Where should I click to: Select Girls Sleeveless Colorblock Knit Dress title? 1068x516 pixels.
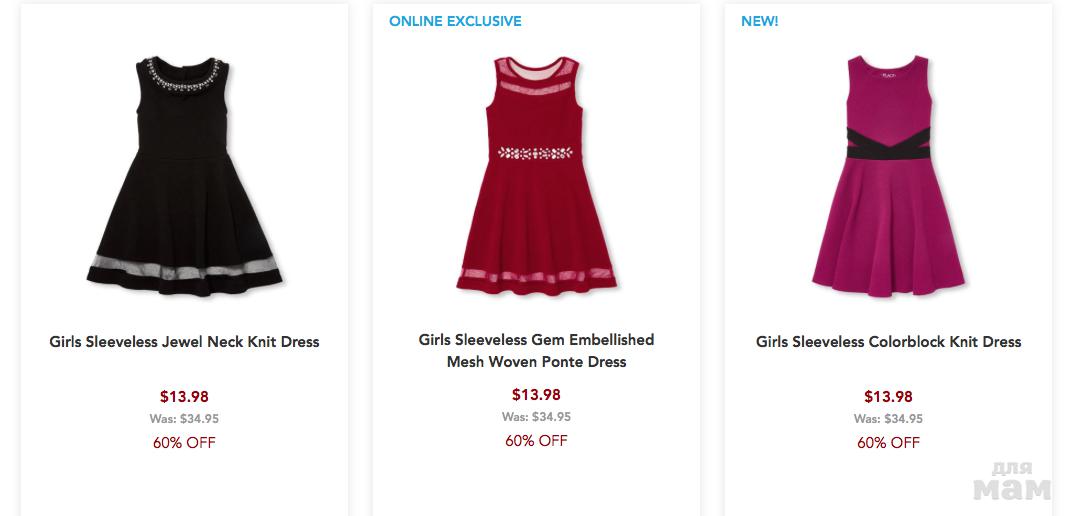pyautogui.click(x=888, y=342)
